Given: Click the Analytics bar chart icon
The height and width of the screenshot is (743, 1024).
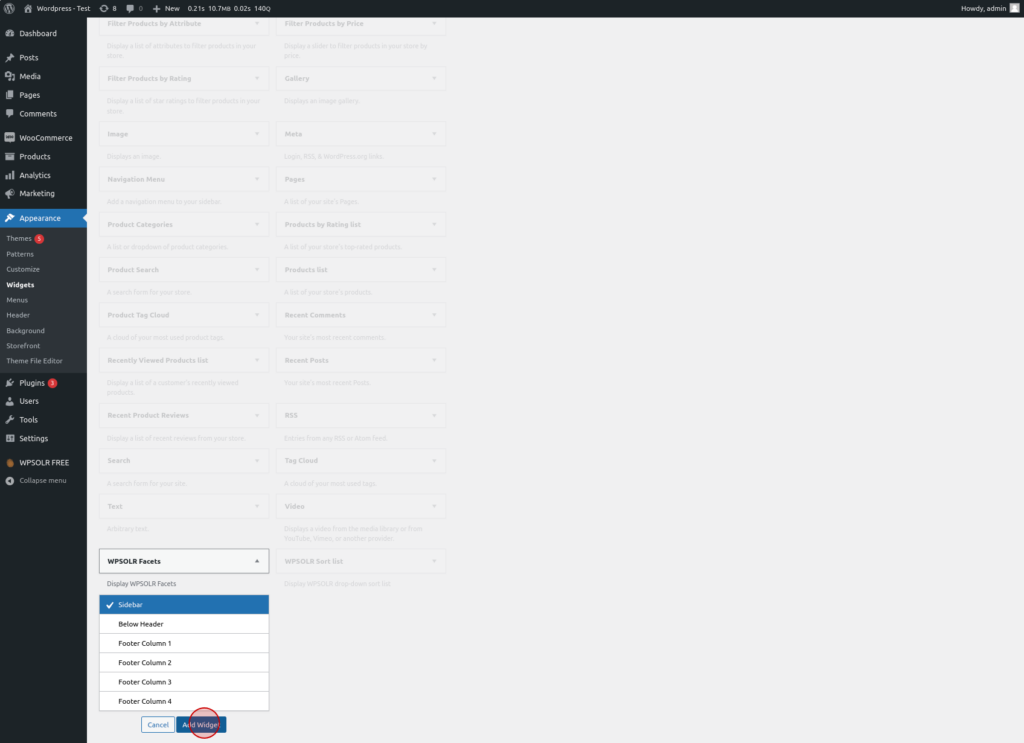Looking at the screenshot, I should pyautogui.click(x=10, y=175).
